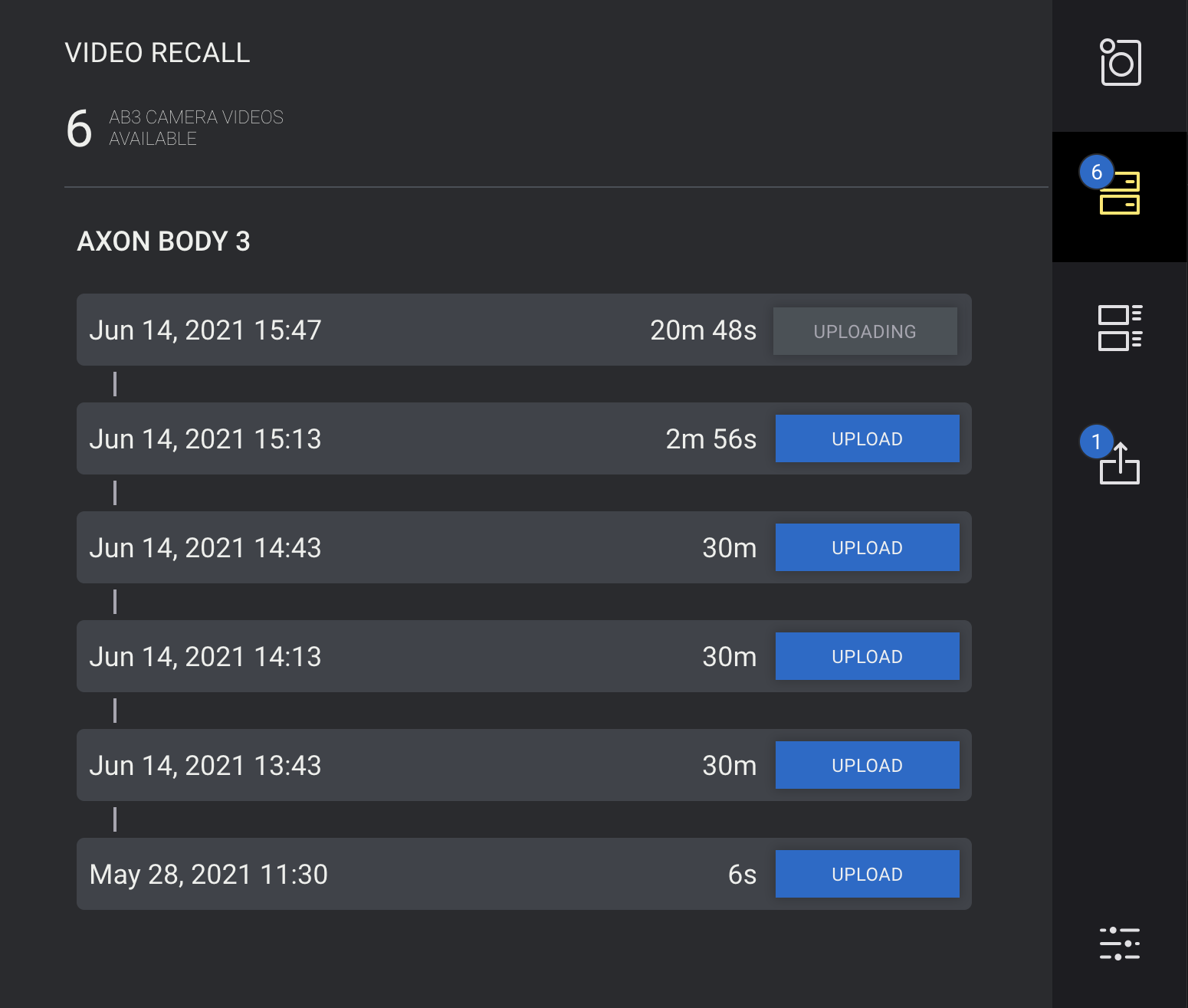Open the settings sliders icon
1188x1008 pixels.
(x=1120, y=944)
